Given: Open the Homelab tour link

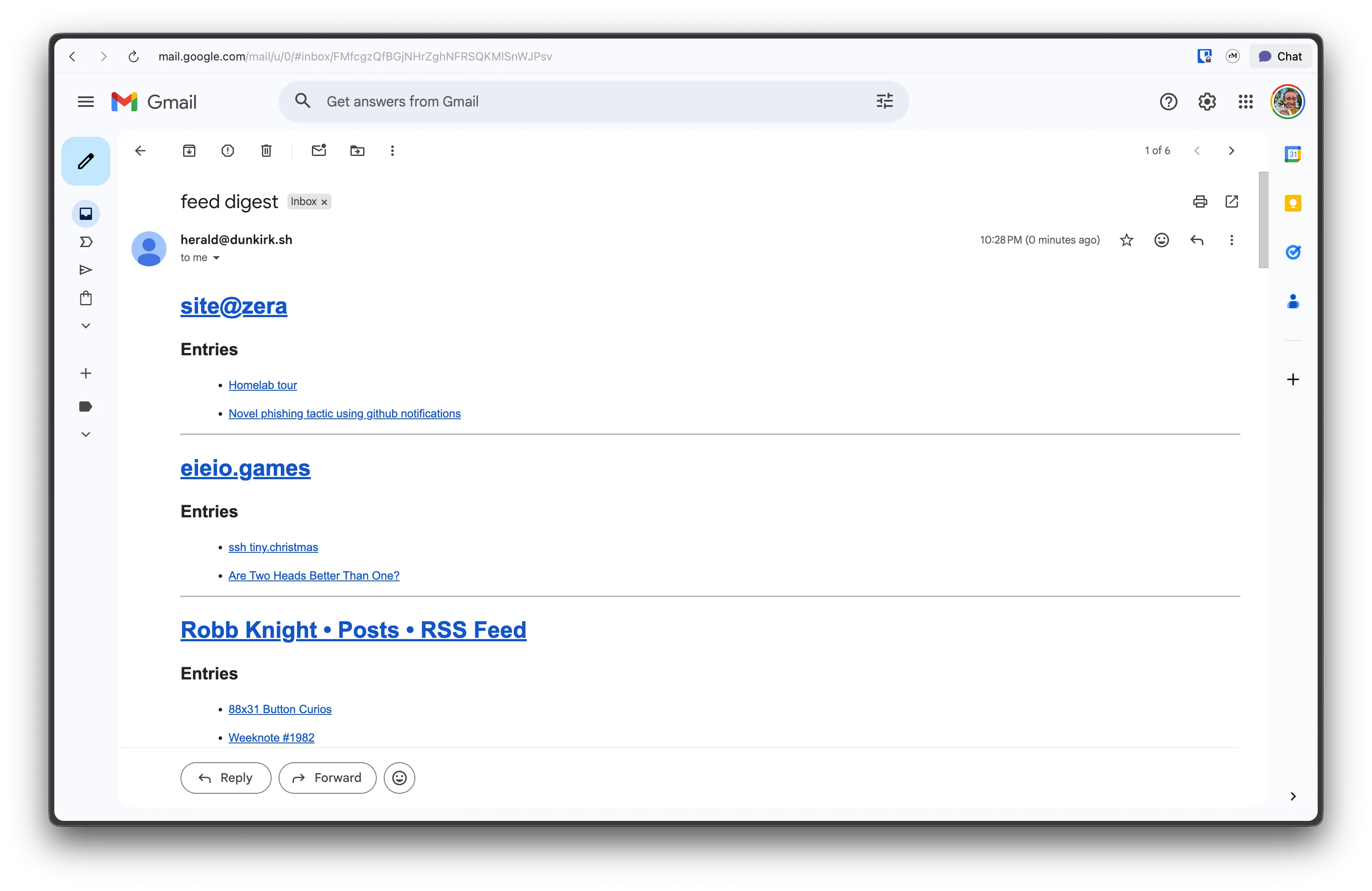Looking at the screenshot, I should tap(262, 385).
